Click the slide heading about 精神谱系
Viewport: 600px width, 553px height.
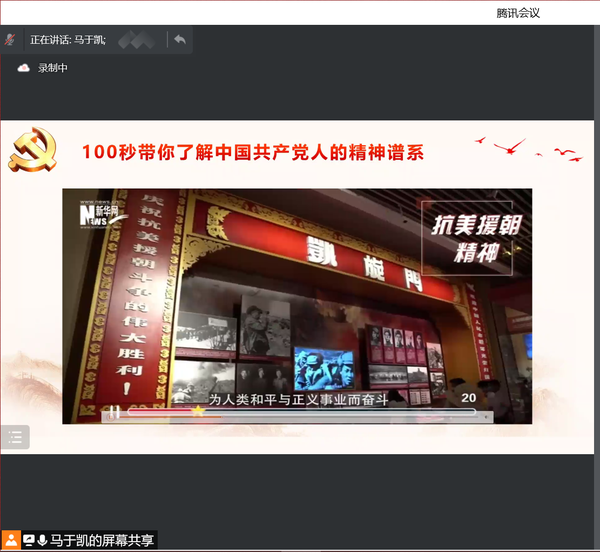click(x=253, y=153)
